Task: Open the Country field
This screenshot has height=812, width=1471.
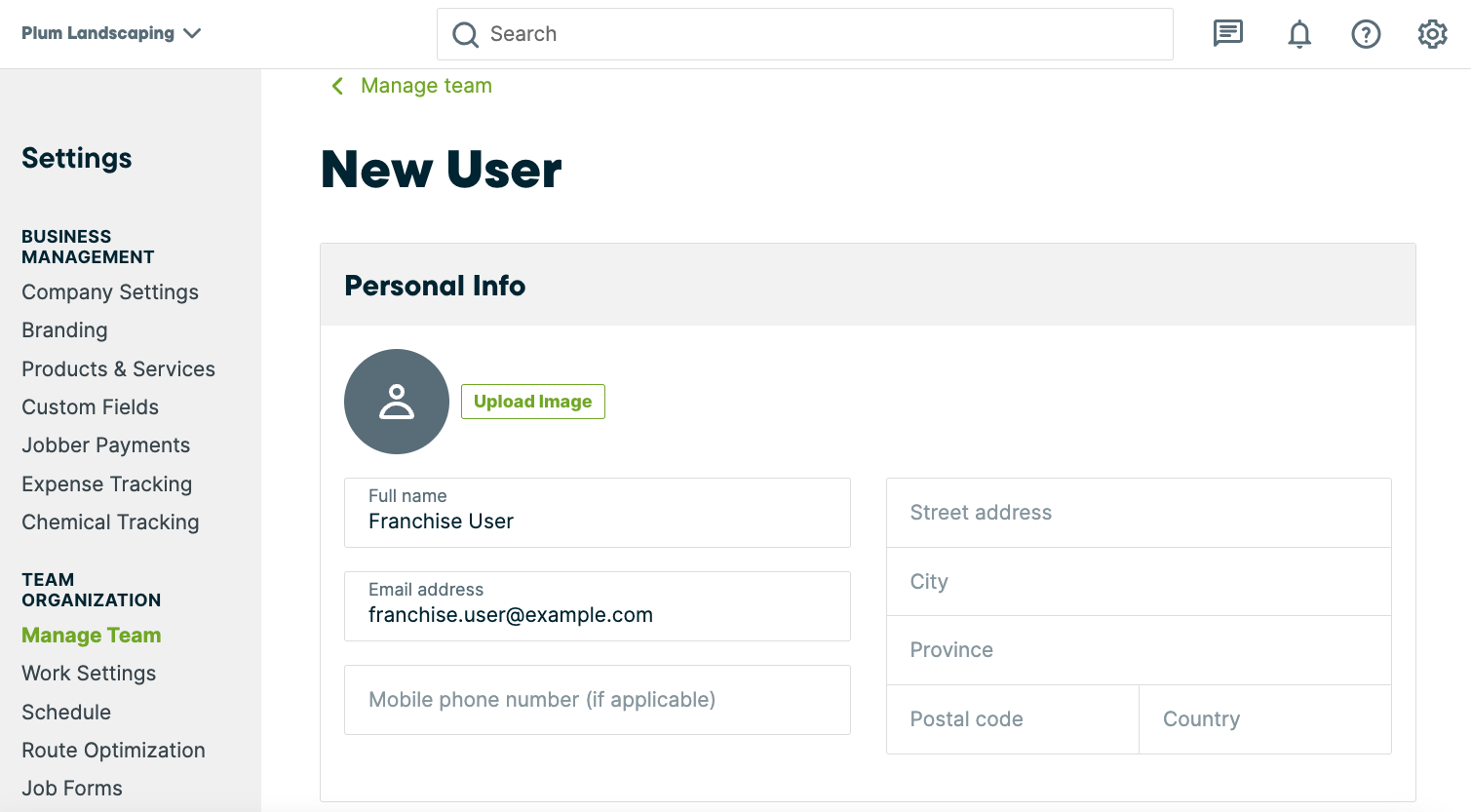Action: [1265, 719]
